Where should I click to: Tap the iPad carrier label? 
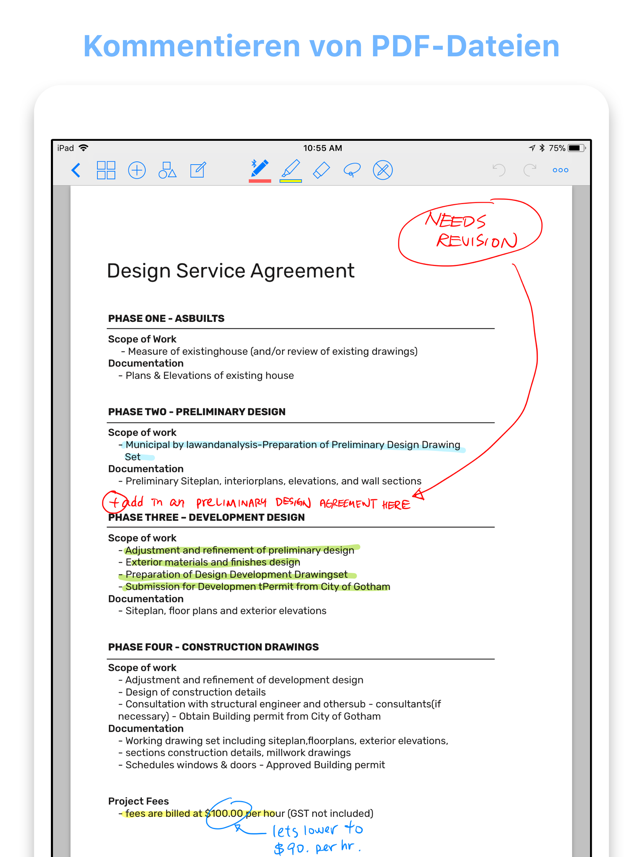pyautogui.click(x=66, y=148)
